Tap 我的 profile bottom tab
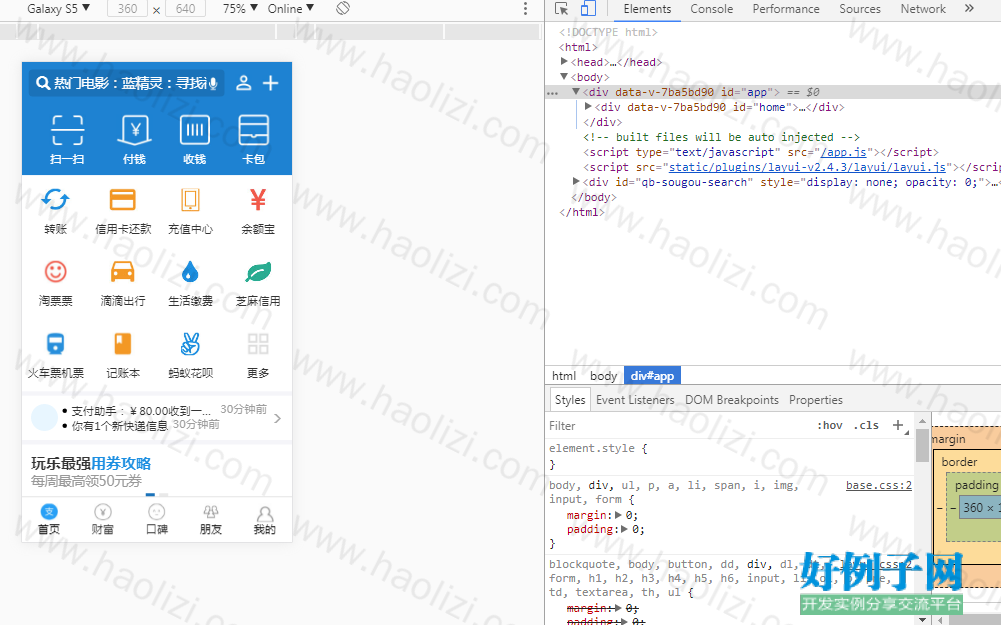The image size is (1001, 625). tap(264, 520)
